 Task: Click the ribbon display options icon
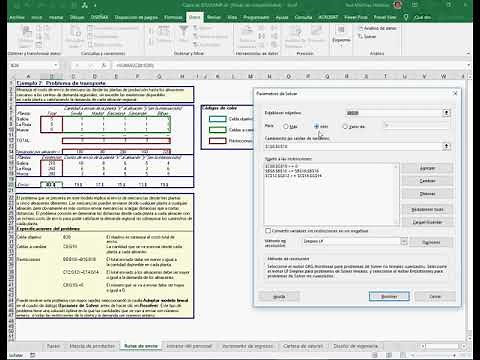point(415,5)
